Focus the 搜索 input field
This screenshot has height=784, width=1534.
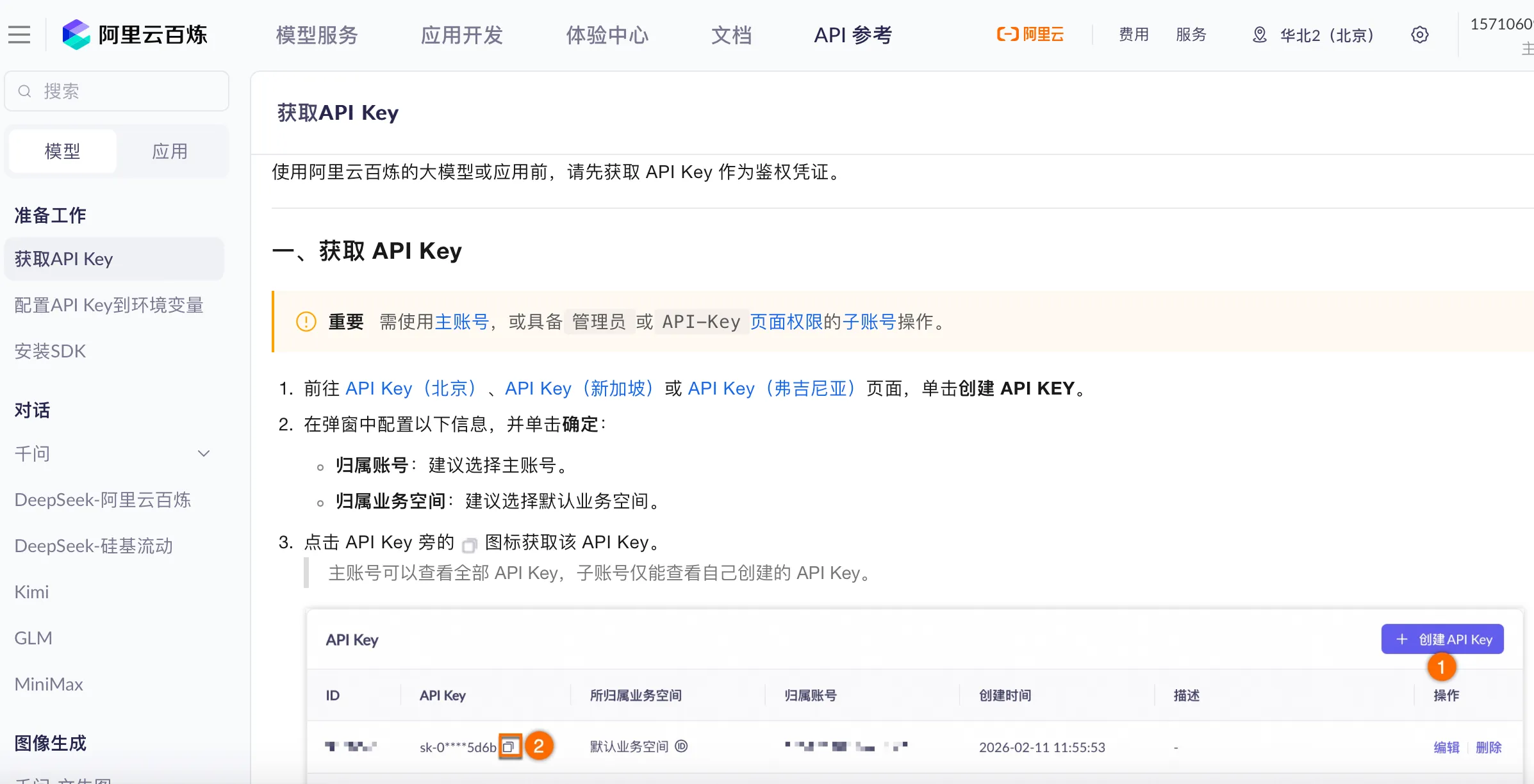coord(128,91)
